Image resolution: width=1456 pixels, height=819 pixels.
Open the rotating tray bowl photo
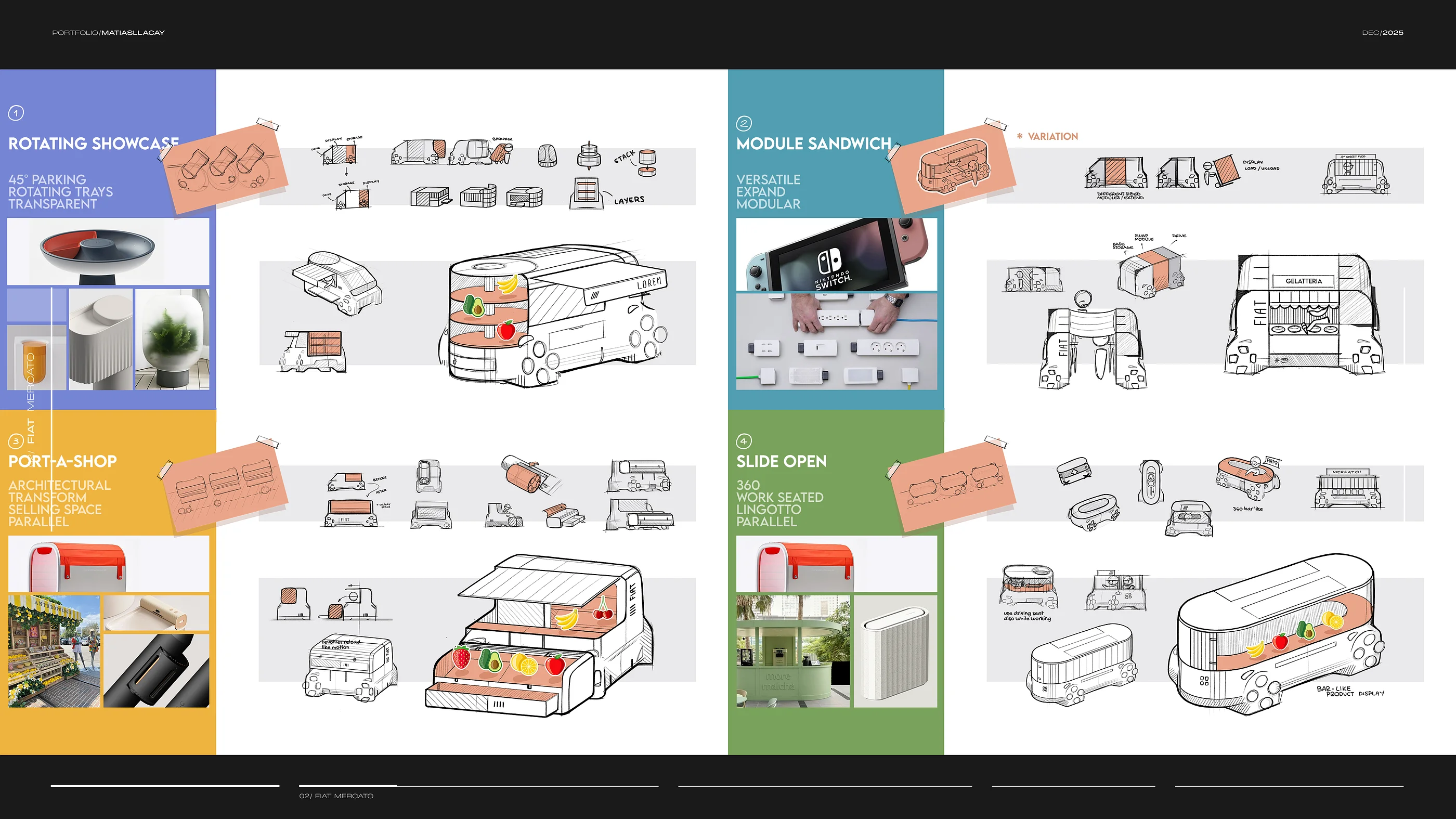[108, 251]
